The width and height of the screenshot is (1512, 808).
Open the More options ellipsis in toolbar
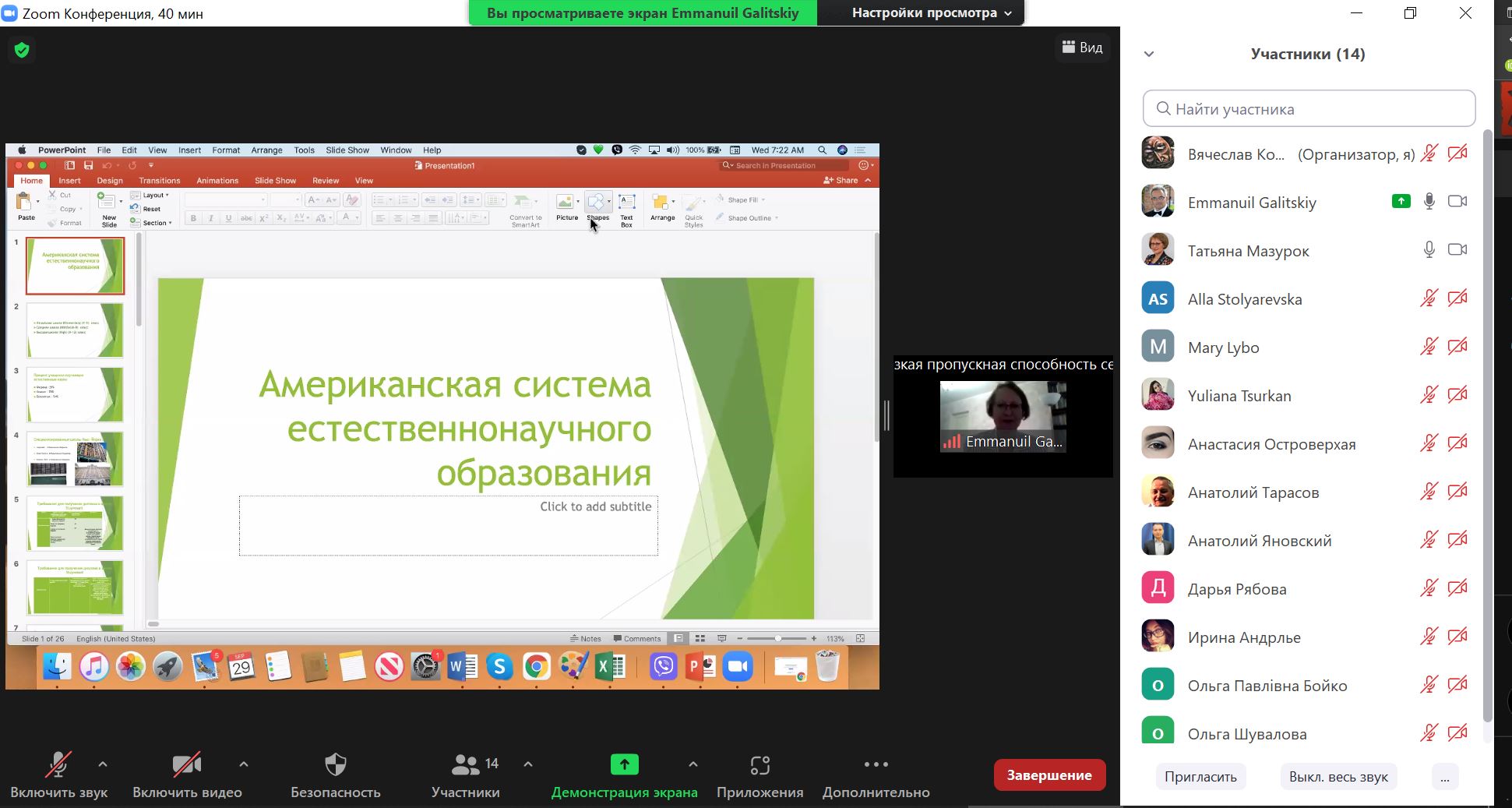tap(876, 765)
